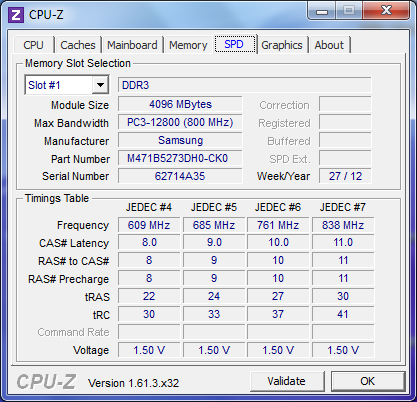417x402 pixels.
Task: Select the Memory tab
Action: click(188, 45)
